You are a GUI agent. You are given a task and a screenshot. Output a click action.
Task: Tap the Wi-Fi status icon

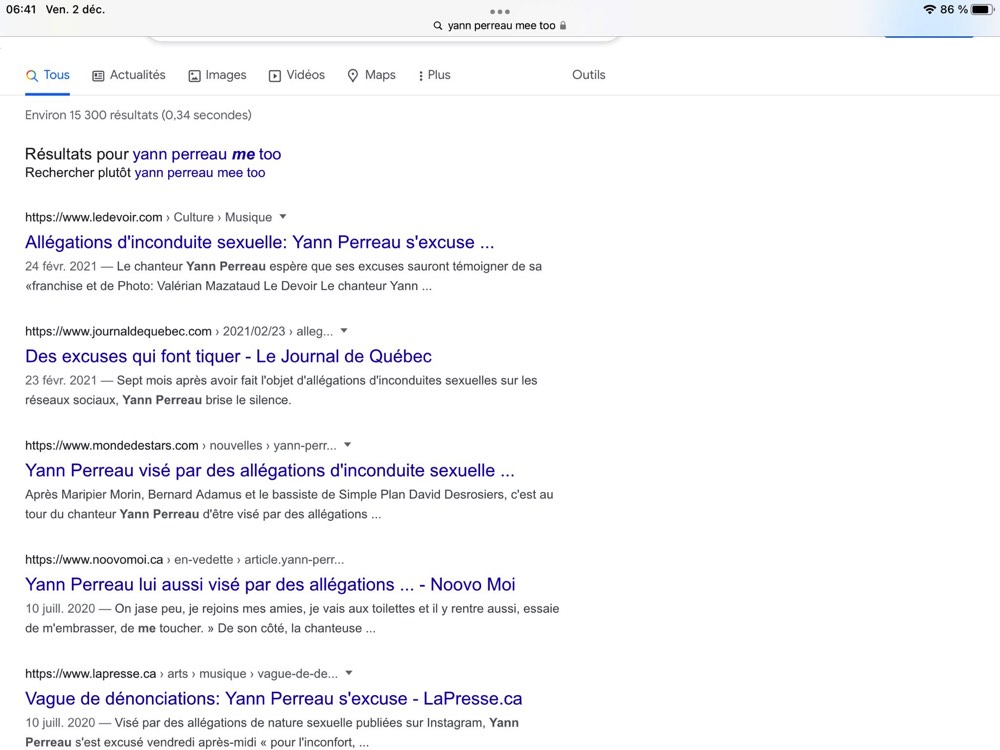(929, 9)
